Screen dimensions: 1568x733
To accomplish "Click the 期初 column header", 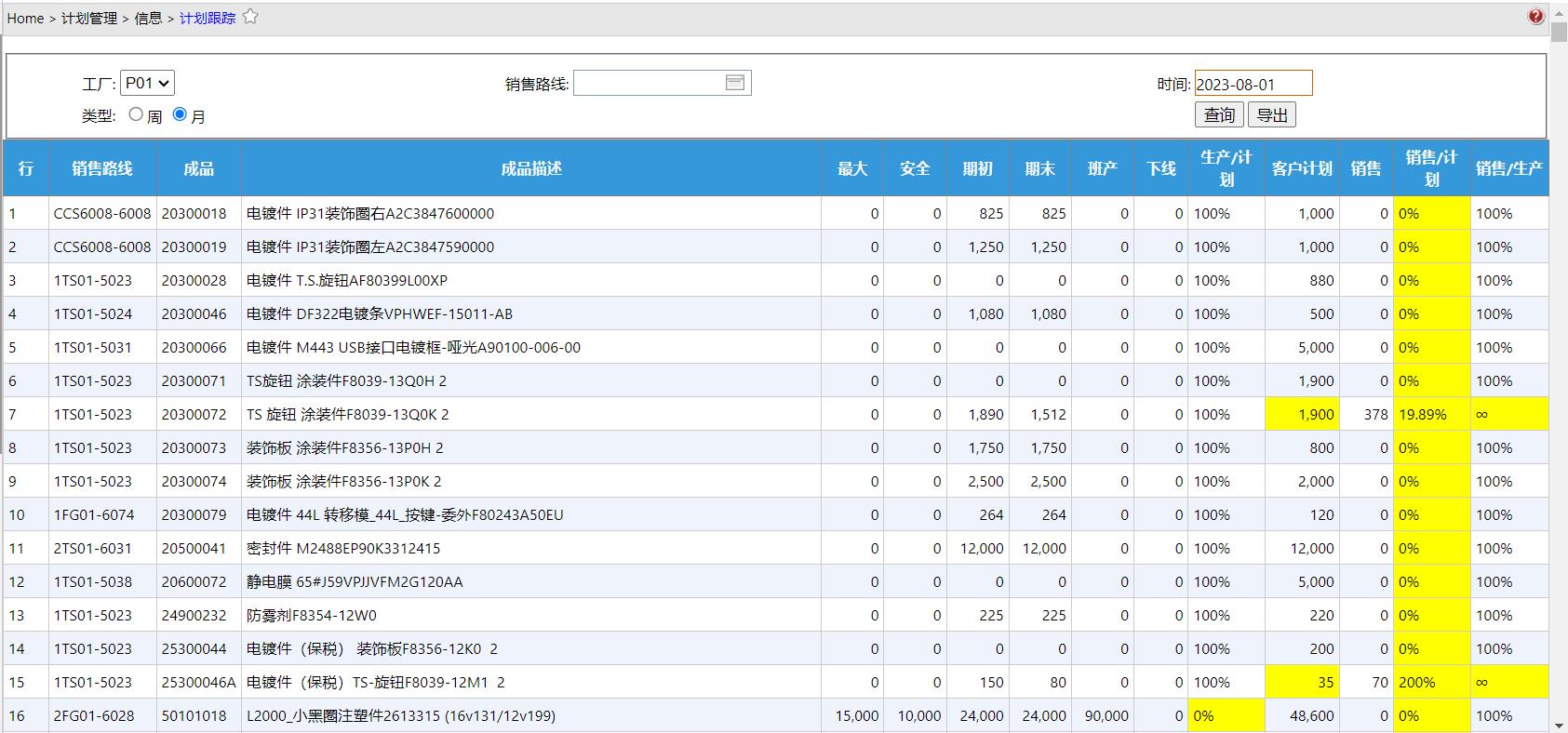I will (977, 168).
